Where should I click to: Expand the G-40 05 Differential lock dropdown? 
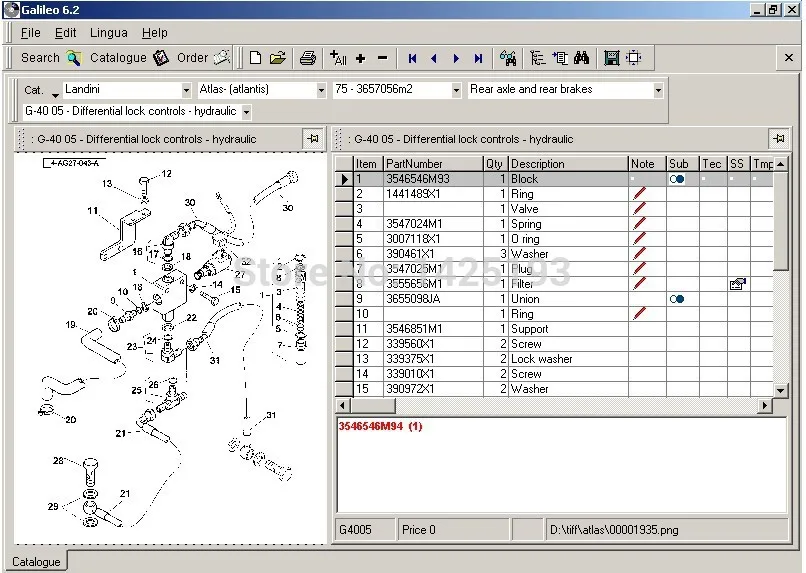[246, 112]
